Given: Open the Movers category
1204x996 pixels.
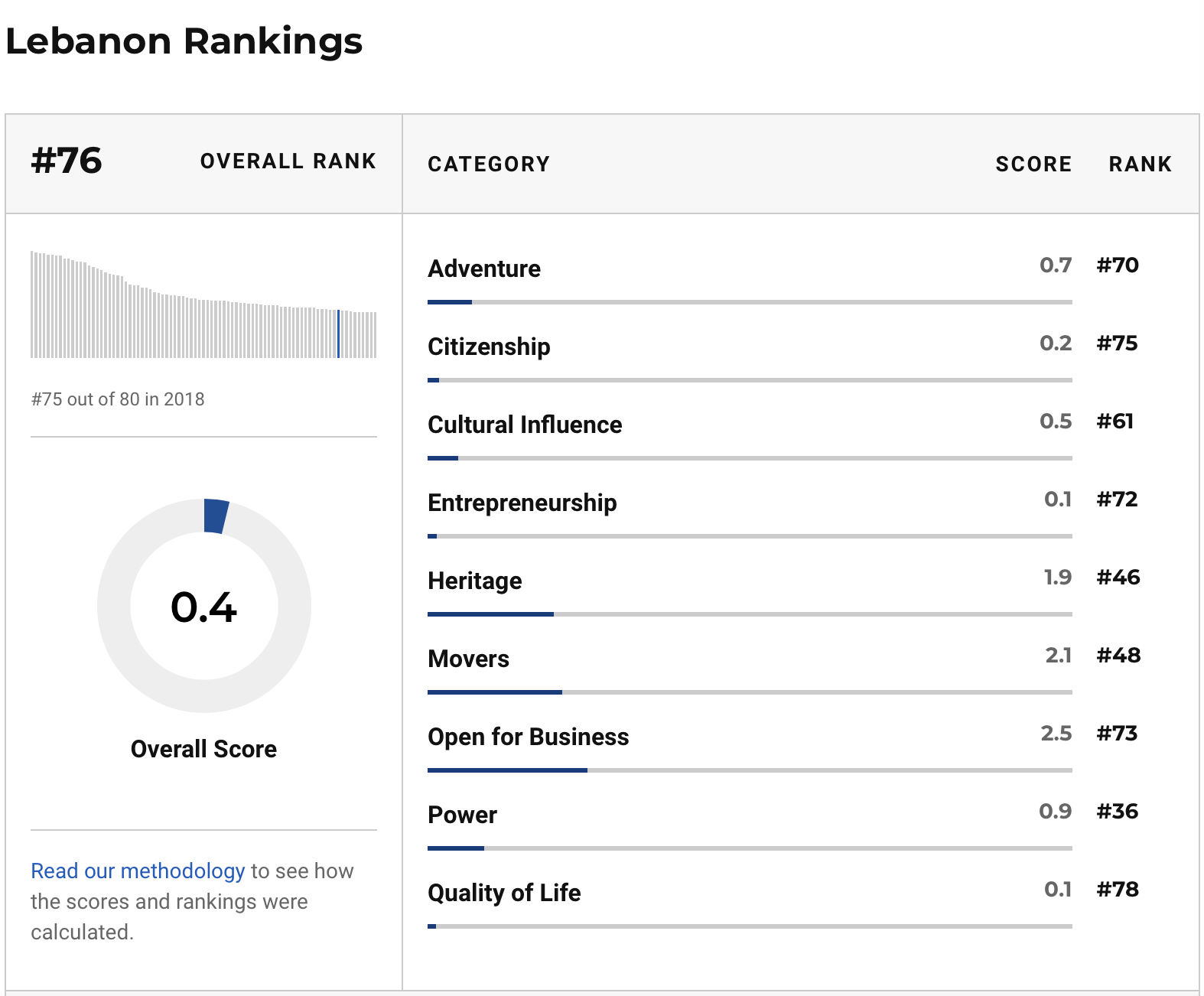Looking at the screenshot, I should [x=469, y=659].
